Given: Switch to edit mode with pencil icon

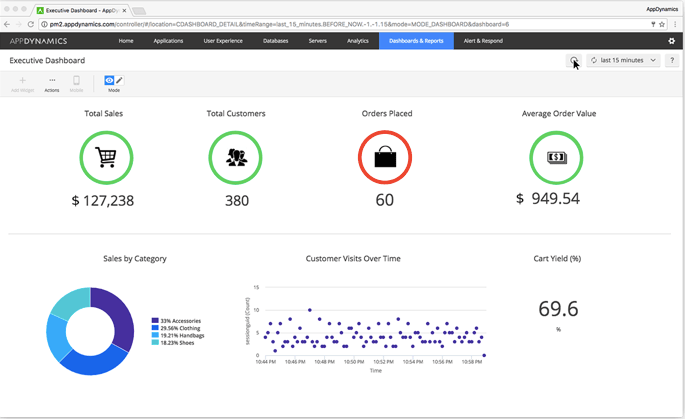Looking at the screenshot, I should (x=120, y=79).
